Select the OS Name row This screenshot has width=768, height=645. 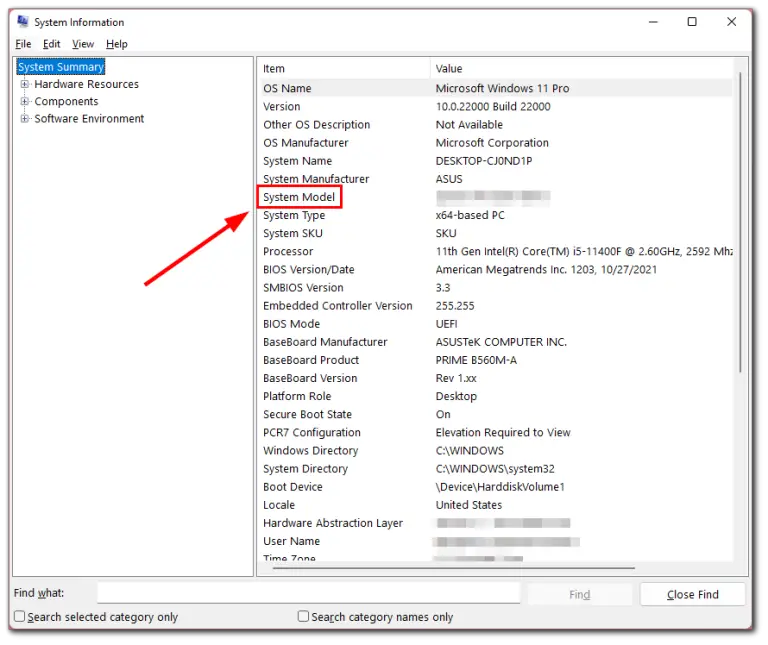(496, 88)
